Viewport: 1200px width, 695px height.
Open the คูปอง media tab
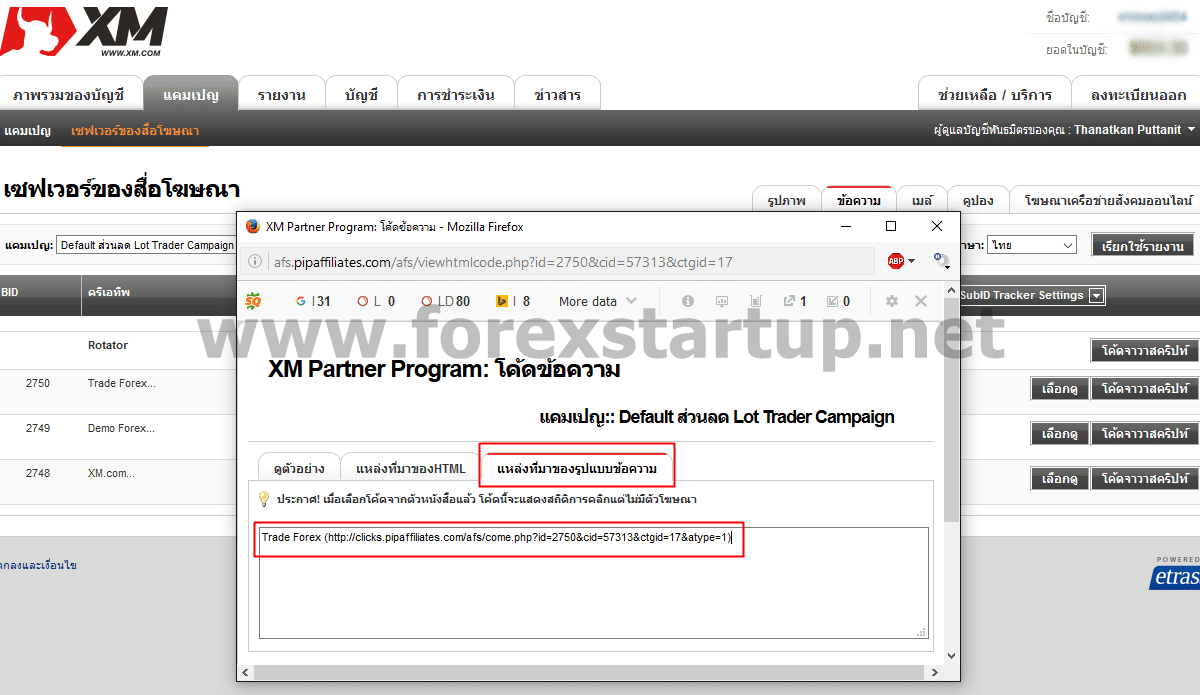978,199
